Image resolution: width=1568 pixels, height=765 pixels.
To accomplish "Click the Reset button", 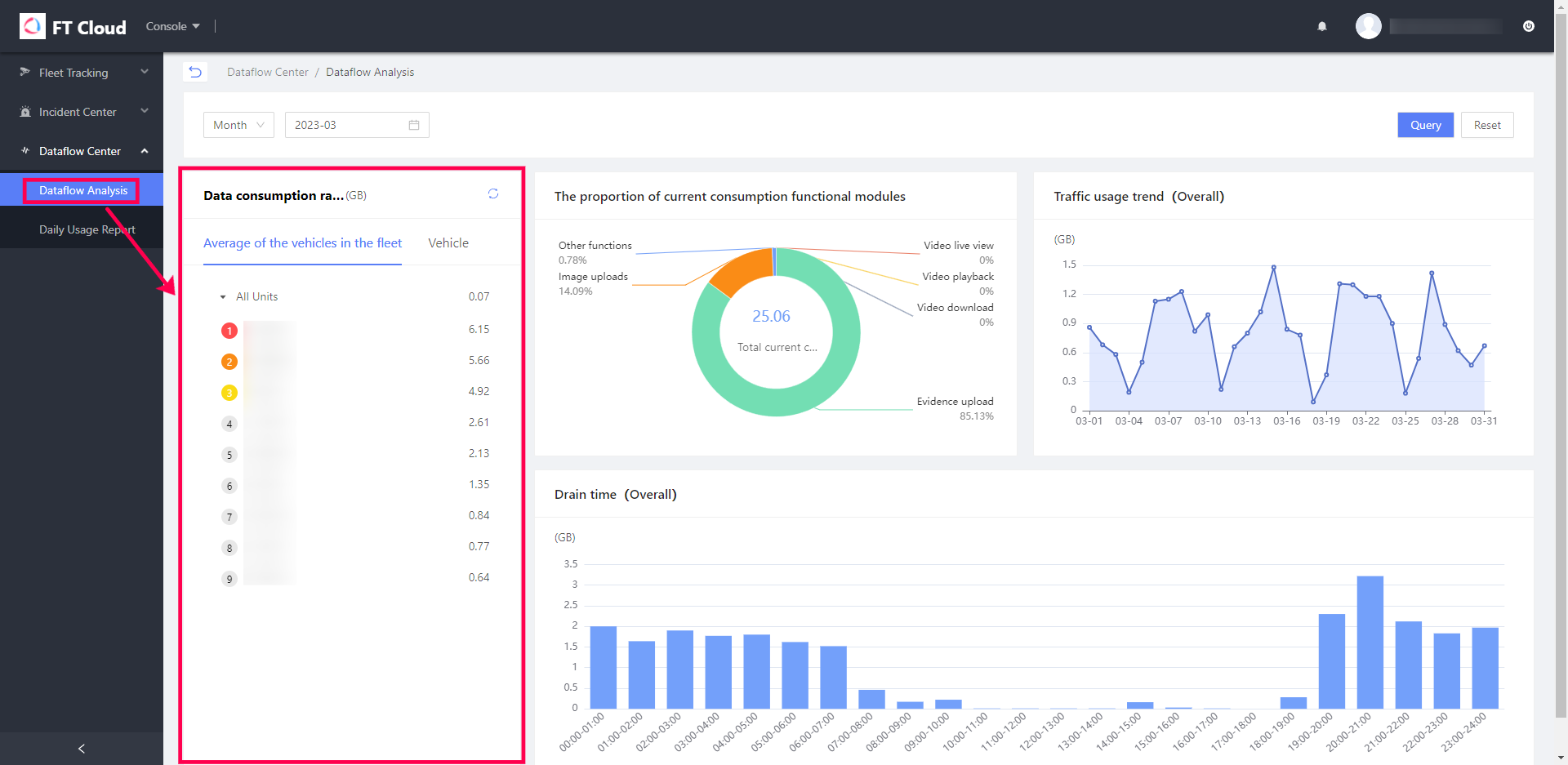I will (x=1487, y=125).
